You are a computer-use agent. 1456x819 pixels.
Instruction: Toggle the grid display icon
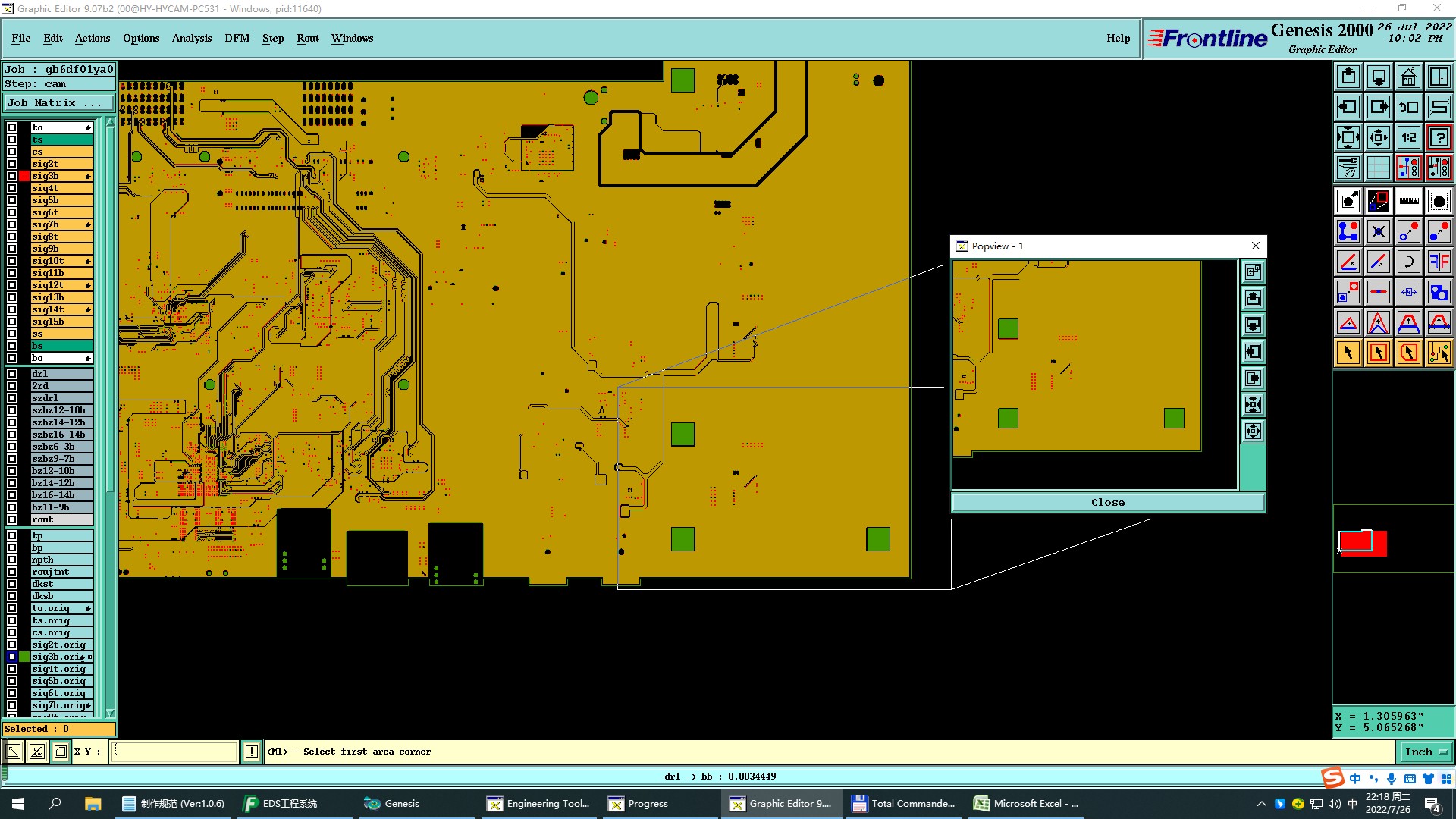coord(1378,168)
